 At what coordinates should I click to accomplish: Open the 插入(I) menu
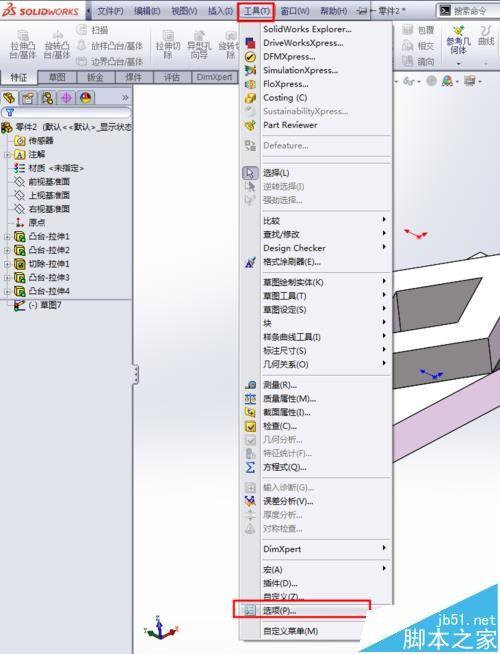(x=220, y=11)
